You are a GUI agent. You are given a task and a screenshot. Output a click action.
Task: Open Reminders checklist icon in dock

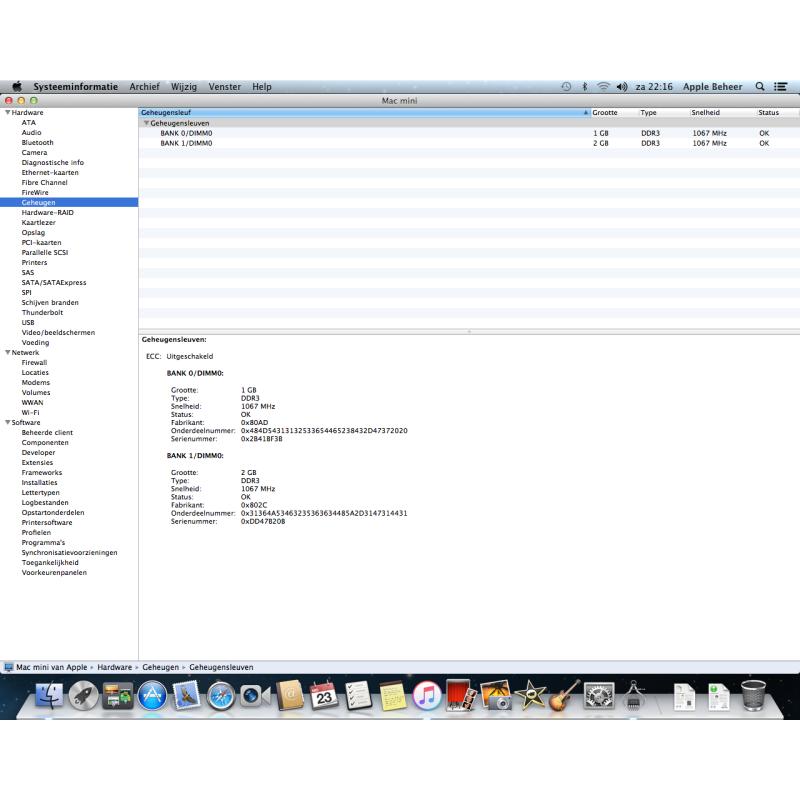pyautogui.click(x=358, y=696)
